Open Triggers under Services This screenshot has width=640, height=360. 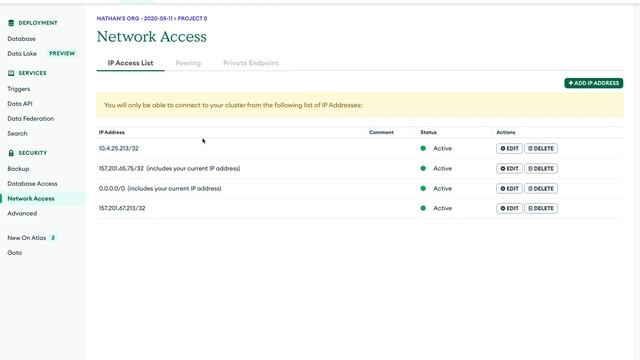coord(19,89)
